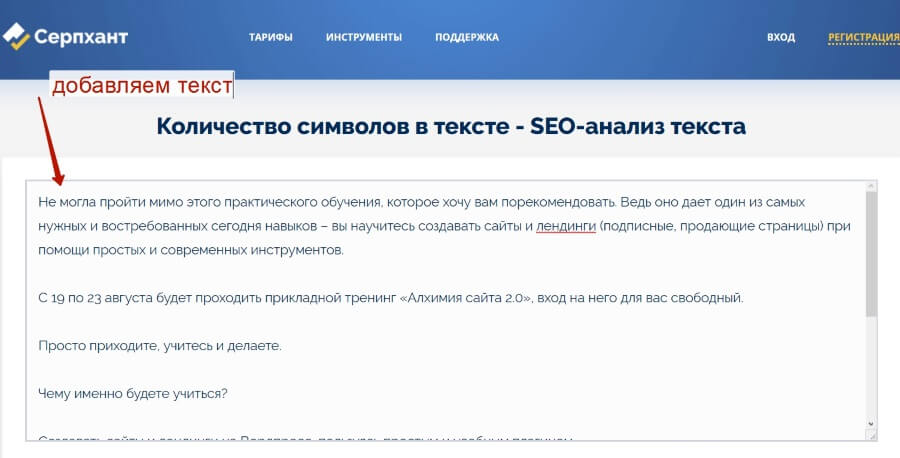Click the Serphunt checkmark logo icon

[x=17, y=37]
